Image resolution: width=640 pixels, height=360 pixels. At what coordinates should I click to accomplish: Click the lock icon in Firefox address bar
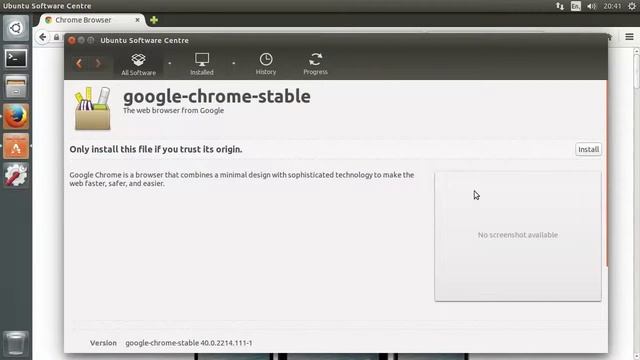point(57,37)
